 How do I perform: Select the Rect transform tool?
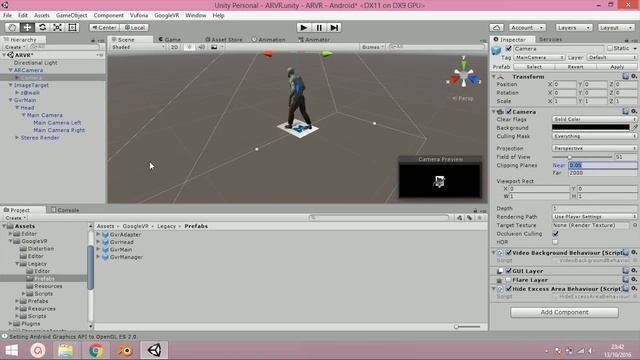(x=72, y=27)
